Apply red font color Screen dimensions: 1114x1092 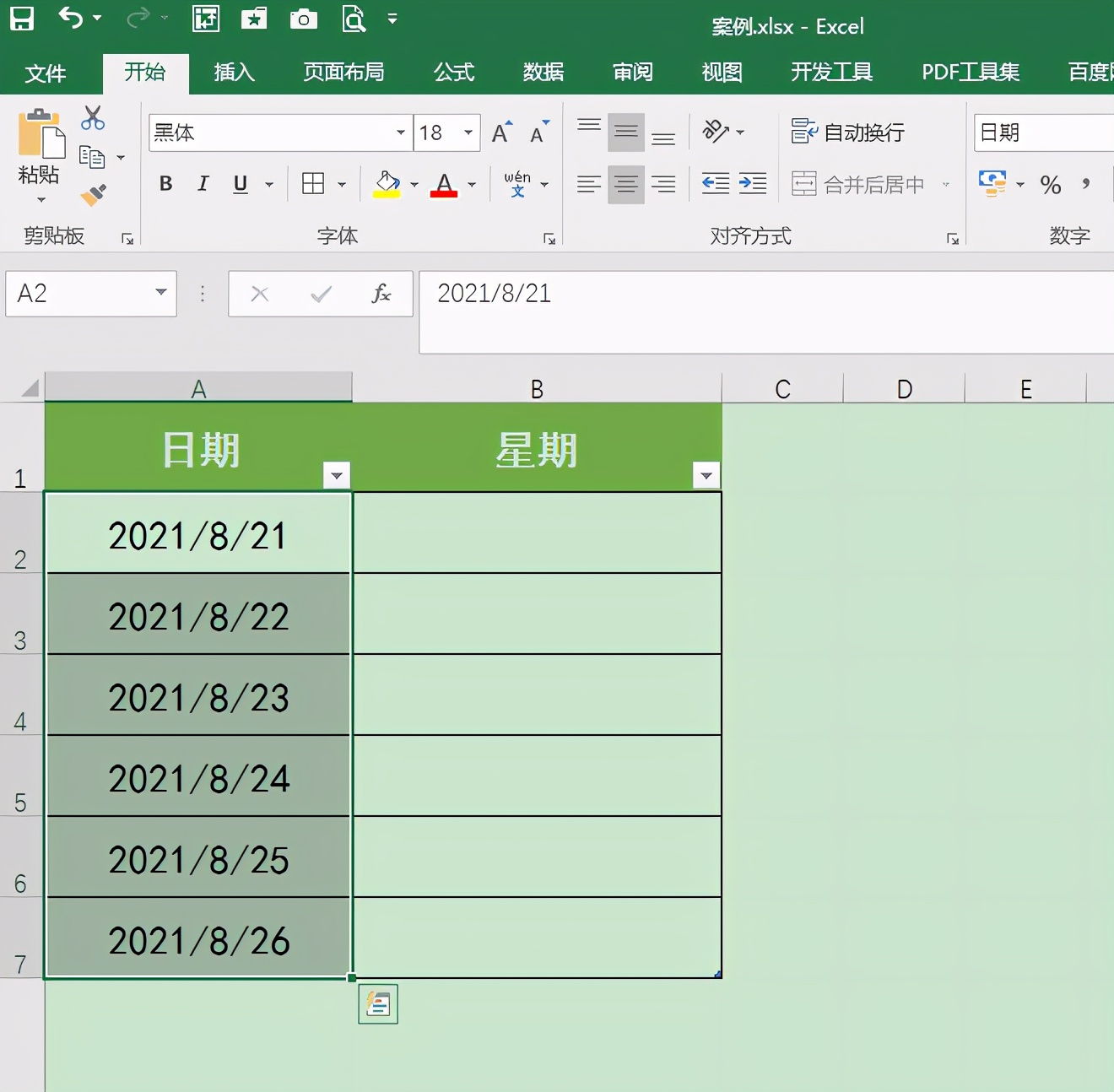[x=444, y=185]
